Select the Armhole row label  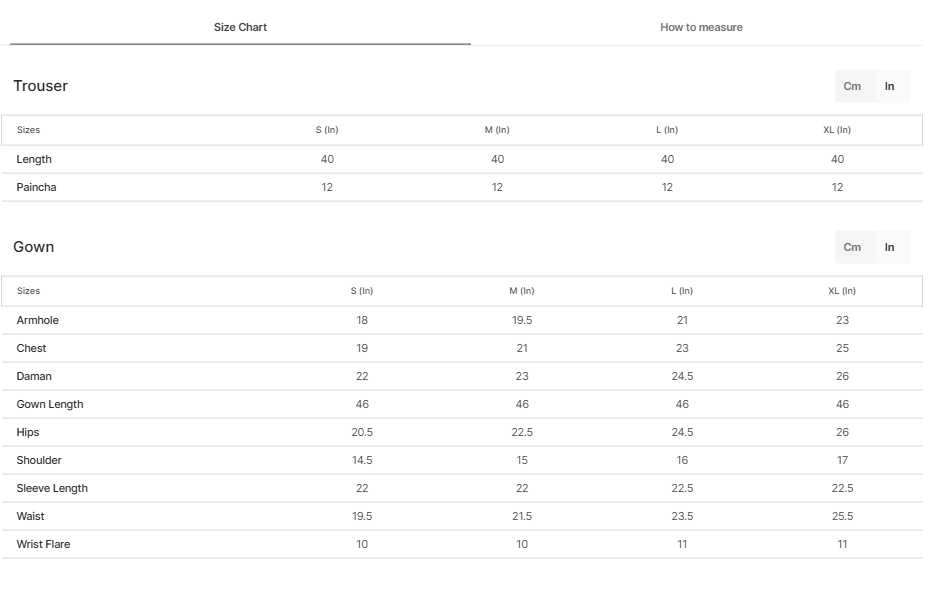[x=38, y=320]
